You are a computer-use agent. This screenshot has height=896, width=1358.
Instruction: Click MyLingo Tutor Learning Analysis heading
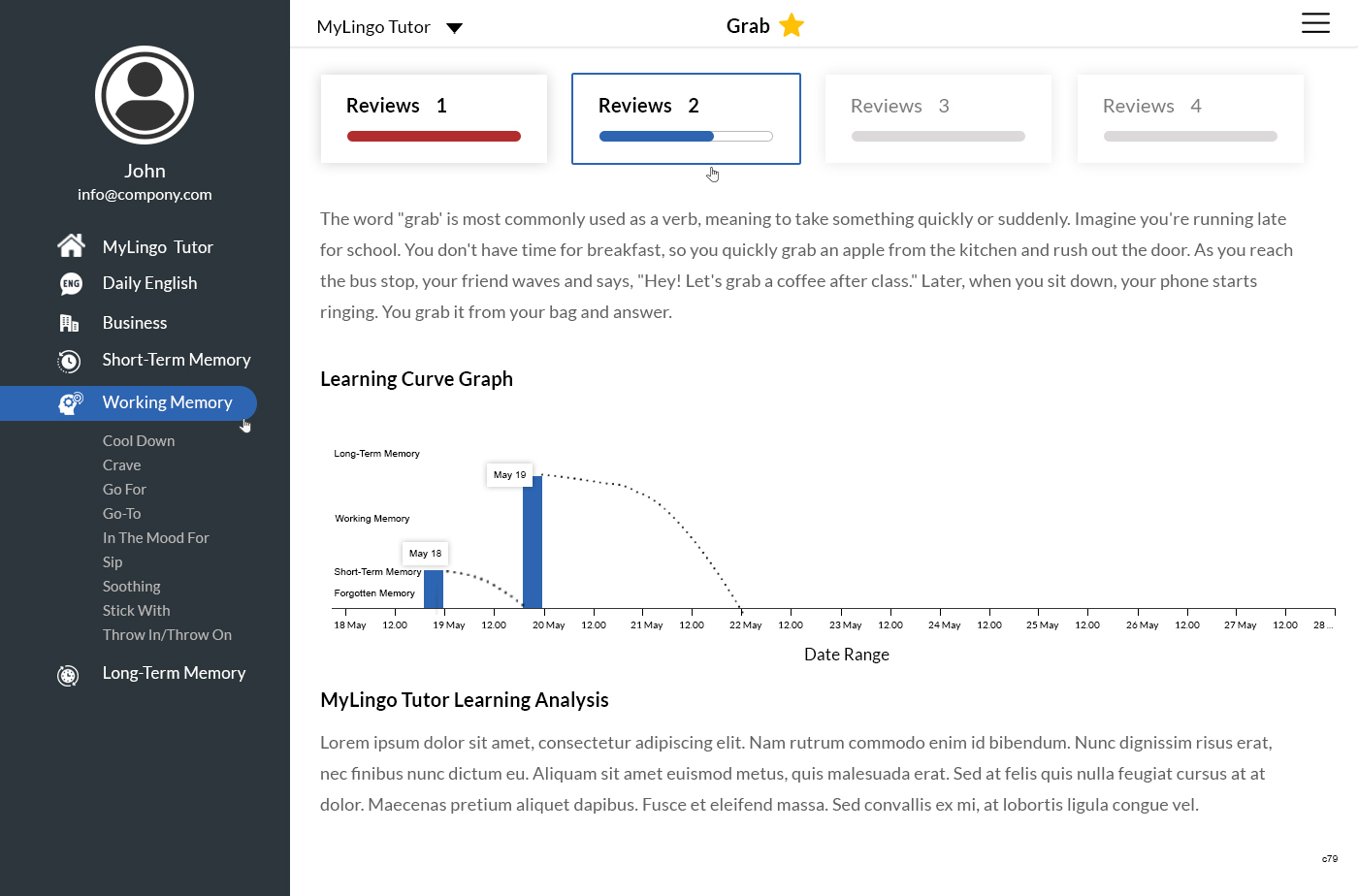coord(465,700)
